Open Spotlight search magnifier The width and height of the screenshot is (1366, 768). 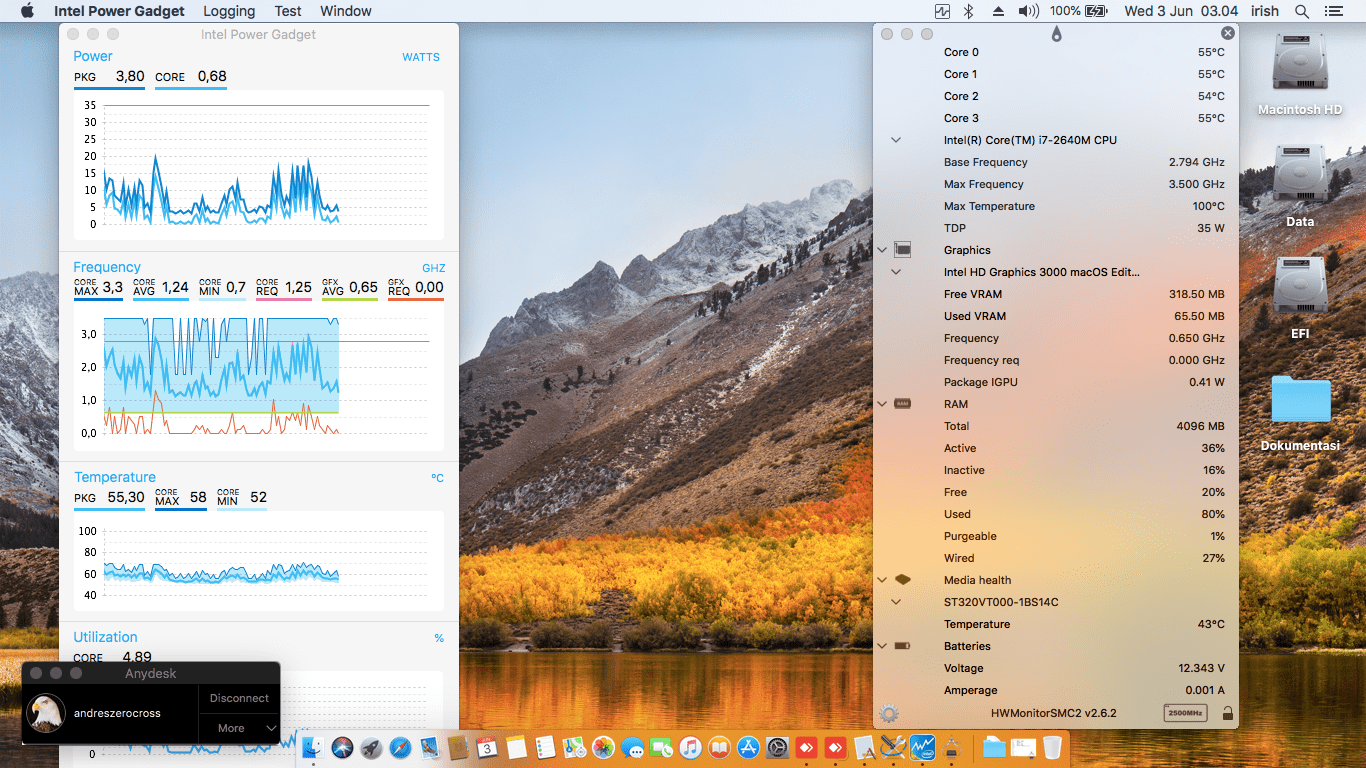(1301, 11)
